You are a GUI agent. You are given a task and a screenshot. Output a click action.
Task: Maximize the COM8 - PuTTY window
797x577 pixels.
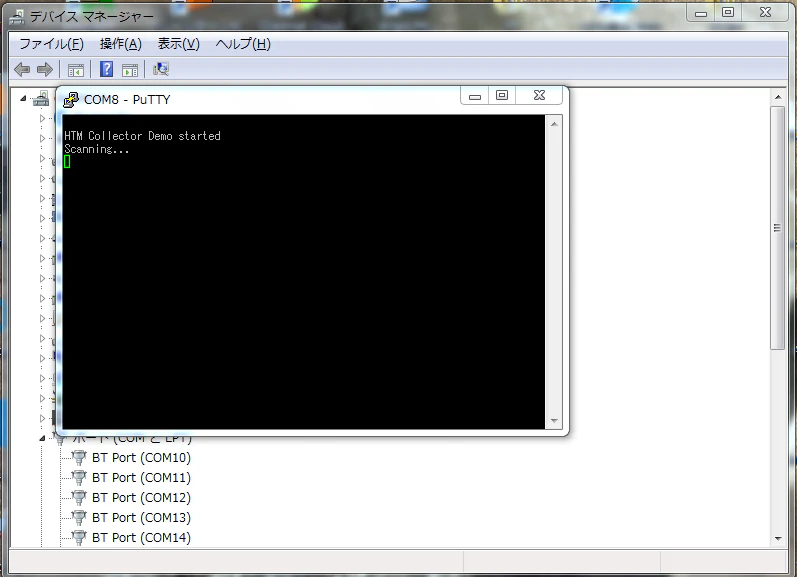(502, 96)
